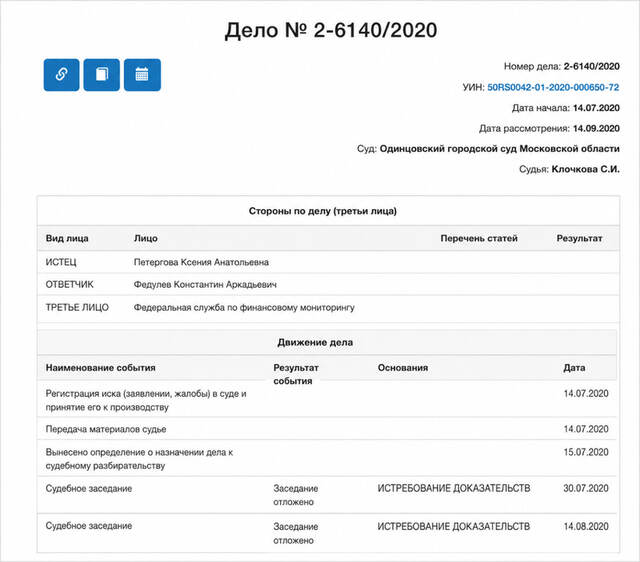
Task: Select the date 14.08.2020
Action: point(586,526)
